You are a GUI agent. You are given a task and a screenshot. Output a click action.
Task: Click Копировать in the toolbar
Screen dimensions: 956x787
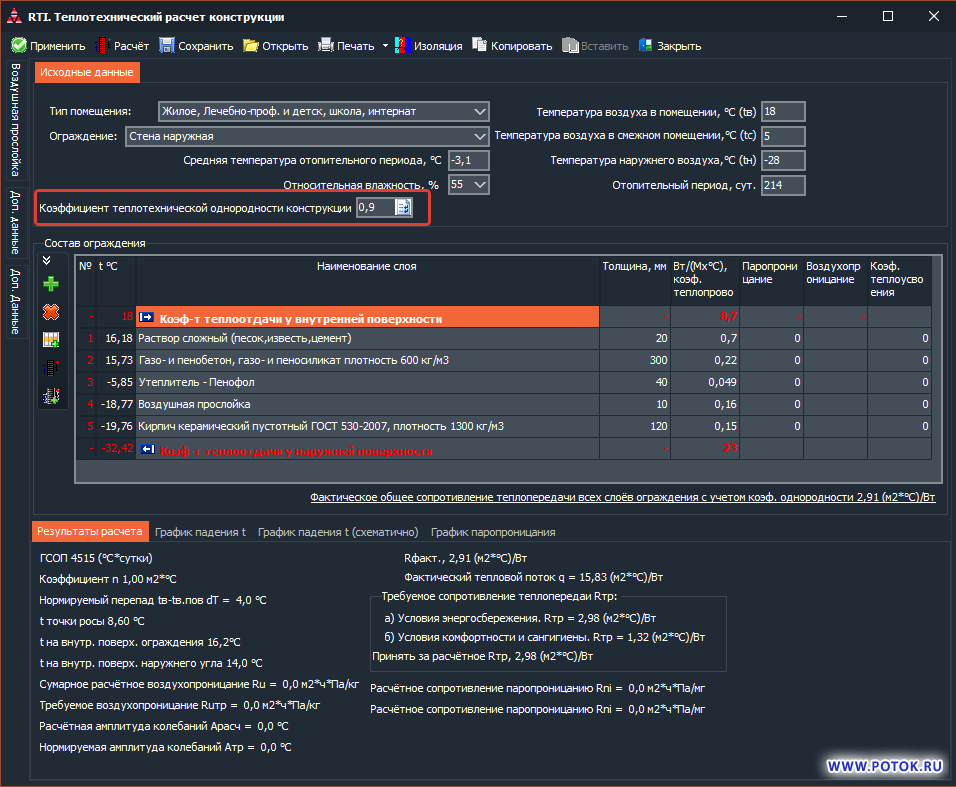512,46
